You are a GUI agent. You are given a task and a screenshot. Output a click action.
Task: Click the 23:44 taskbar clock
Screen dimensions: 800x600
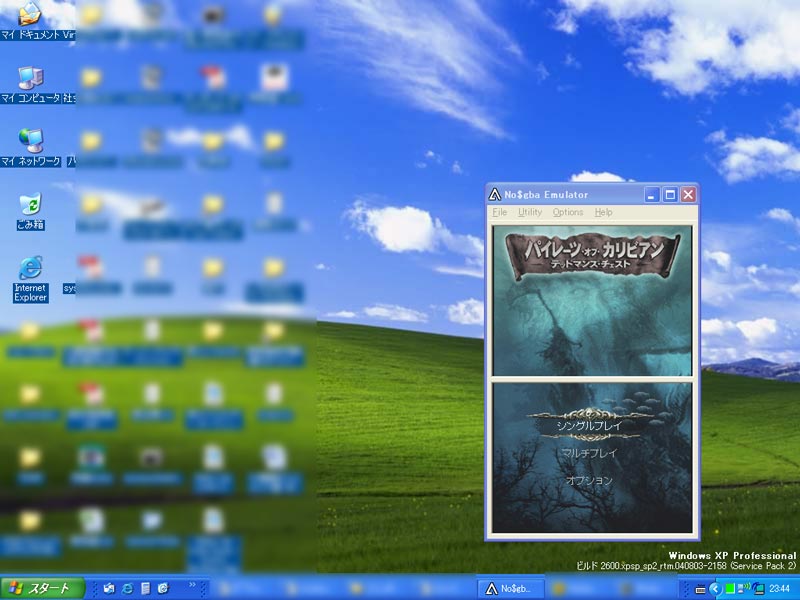(x=779, y=589)
